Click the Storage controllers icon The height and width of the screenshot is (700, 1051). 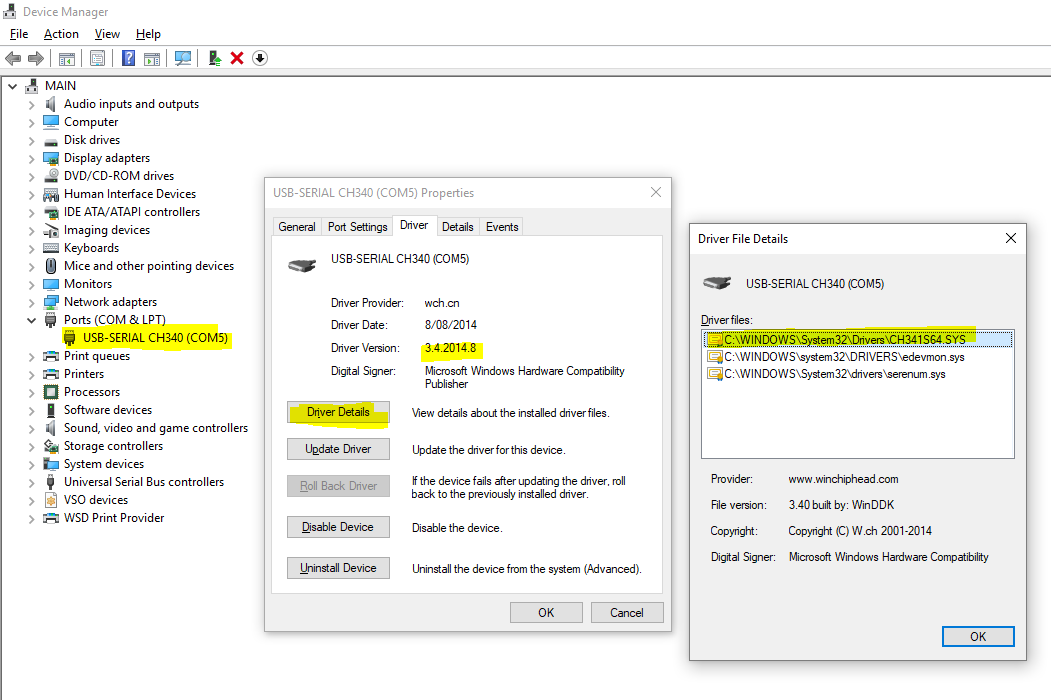point(51,446)
